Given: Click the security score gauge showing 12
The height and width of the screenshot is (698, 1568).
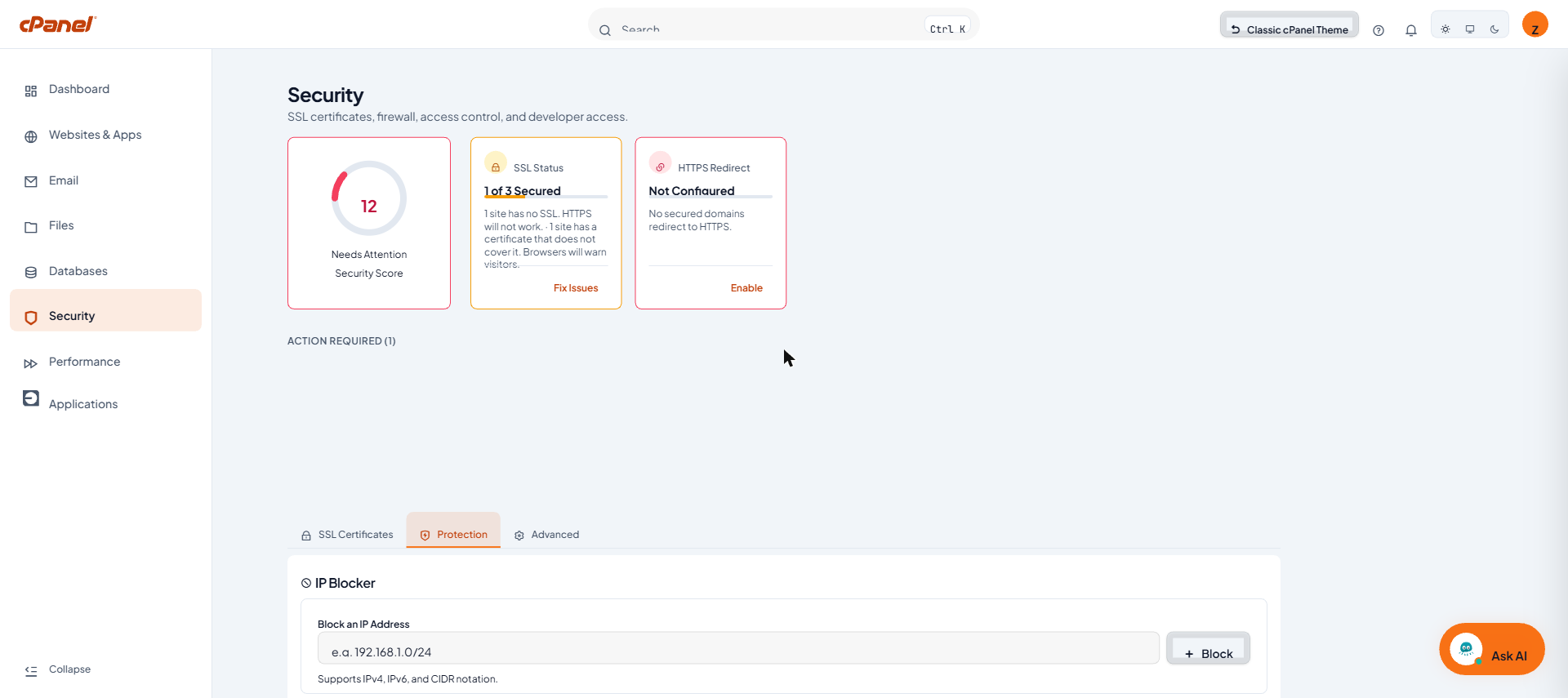Looking at the screenshot, I should (369, 198).
